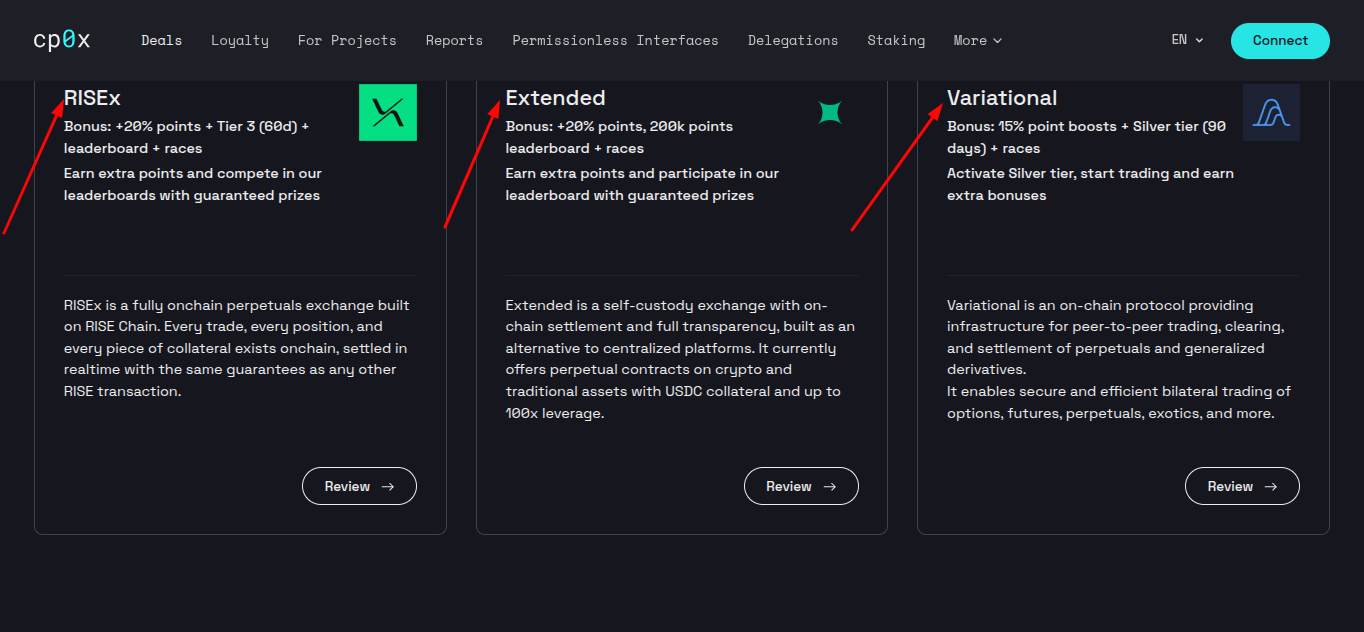Click the RISEx card title
The height and width of the screenshot is (632, 1364).
pos(92,98)
